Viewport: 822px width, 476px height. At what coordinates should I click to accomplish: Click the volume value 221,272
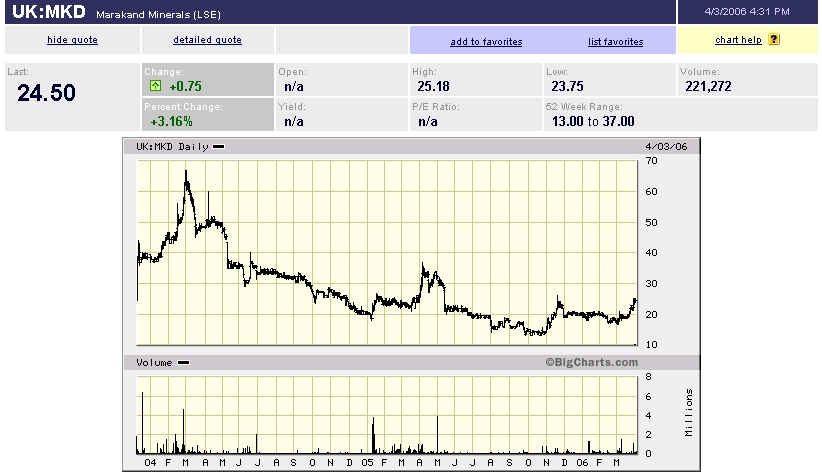708,86
